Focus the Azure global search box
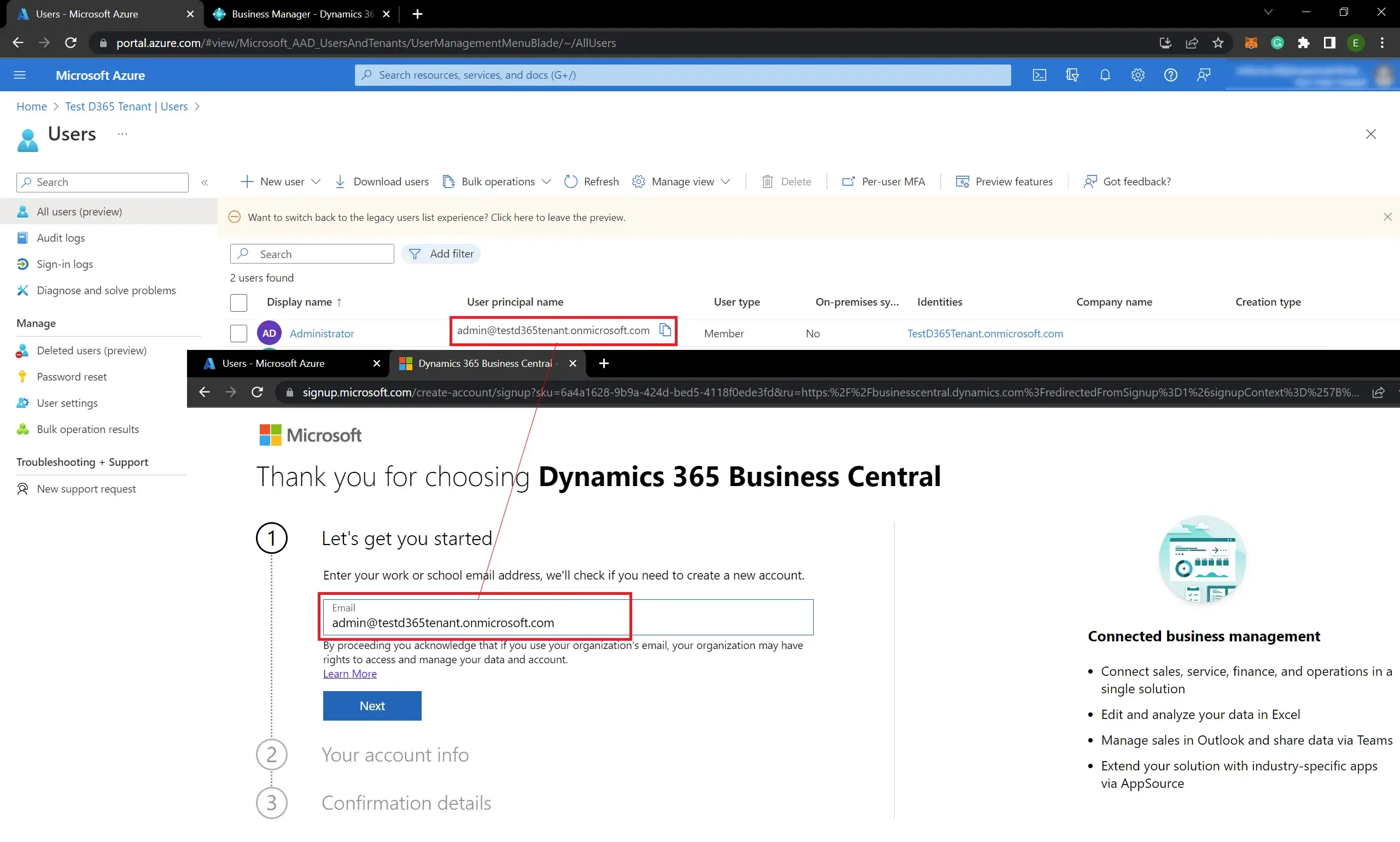Image resolution: width=1400 pixels, height=842 pixels. pos(682,75)
